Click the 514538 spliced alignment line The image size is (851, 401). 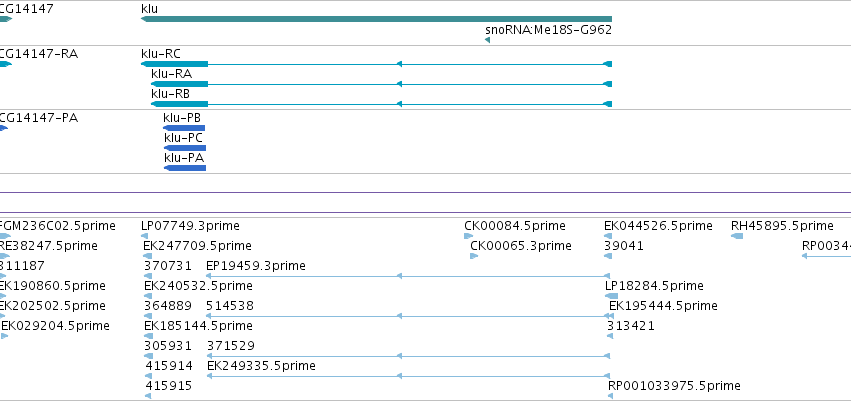409,316
